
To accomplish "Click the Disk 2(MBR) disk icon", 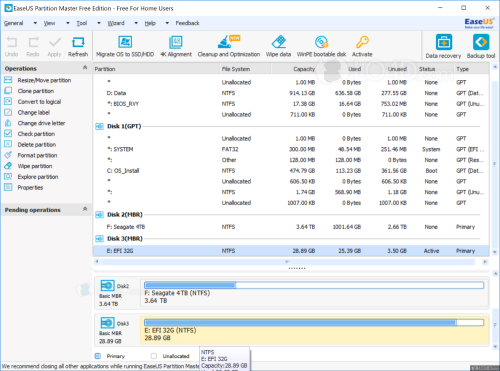I will click(99, 215).
